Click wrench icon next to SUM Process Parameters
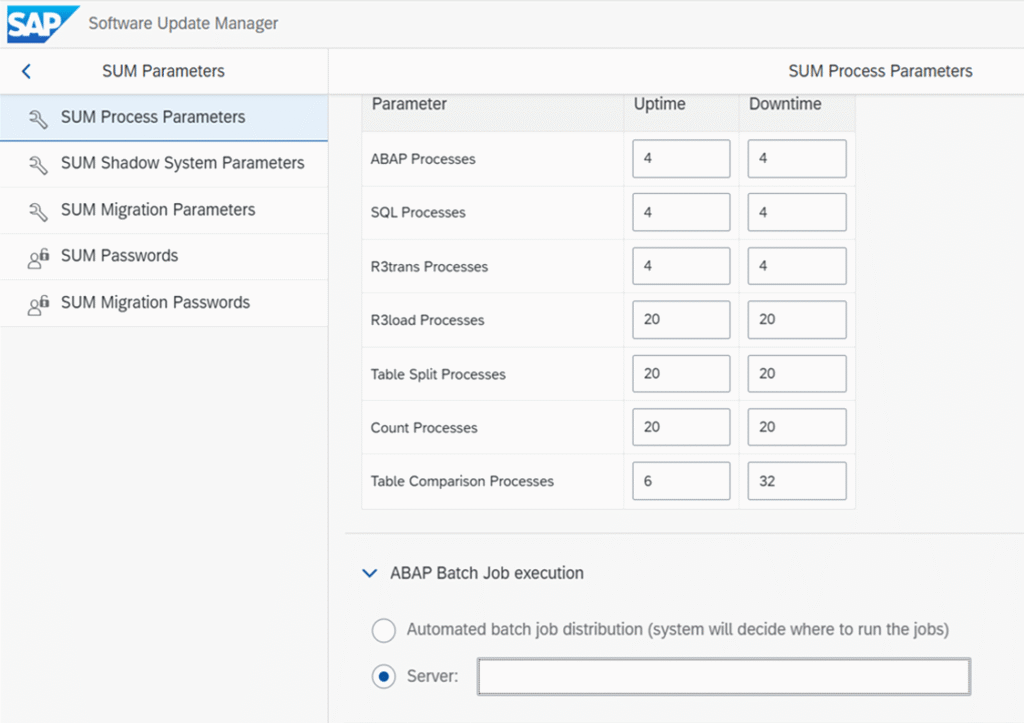Screen dimensions: 1024x723 38,118
